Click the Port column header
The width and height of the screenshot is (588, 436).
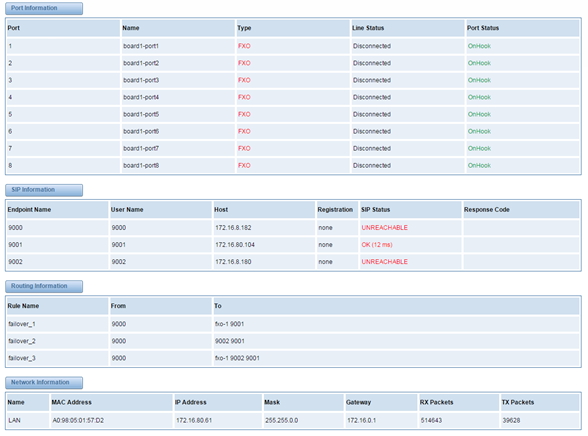coord(14,28)
